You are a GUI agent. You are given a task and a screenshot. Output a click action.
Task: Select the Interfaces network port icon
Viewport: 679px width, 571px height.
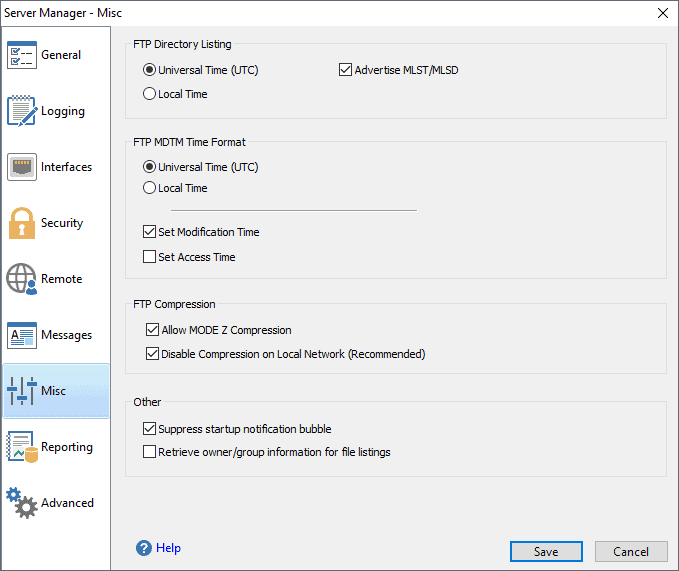22,167
